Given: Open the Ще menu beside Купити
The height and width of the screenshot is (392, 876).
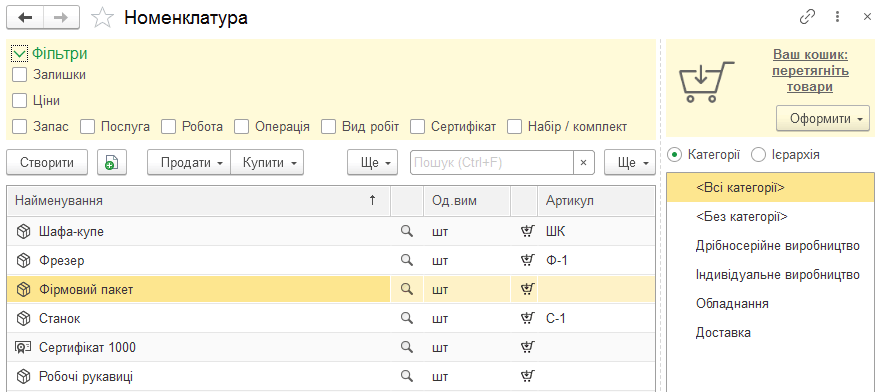Looking at the screenshot, I should tap(372, 162).
